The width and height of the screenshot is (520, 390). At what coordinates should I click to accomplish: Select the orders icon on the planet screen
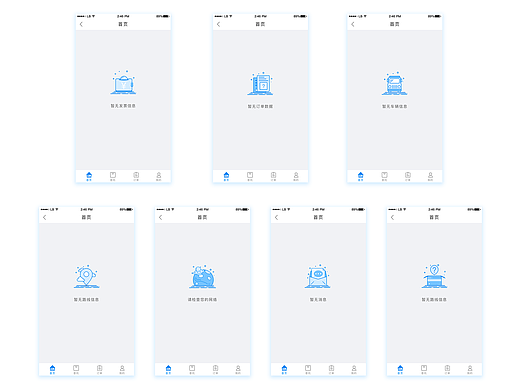215,369
